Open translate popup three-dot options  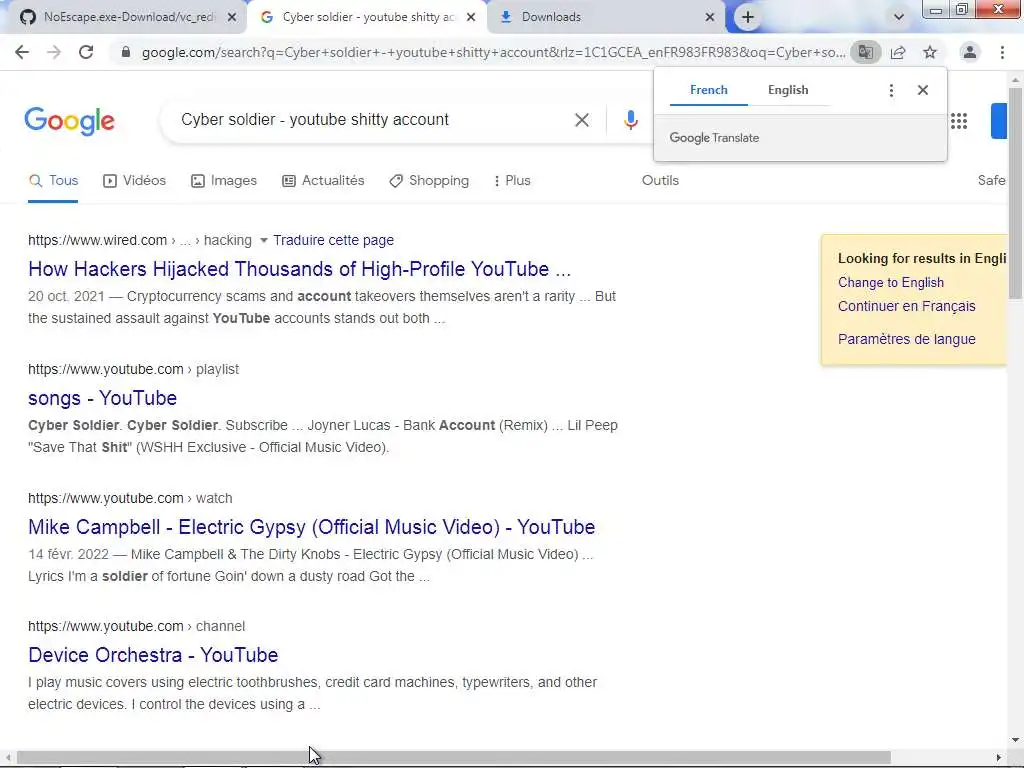click(891, 90)
